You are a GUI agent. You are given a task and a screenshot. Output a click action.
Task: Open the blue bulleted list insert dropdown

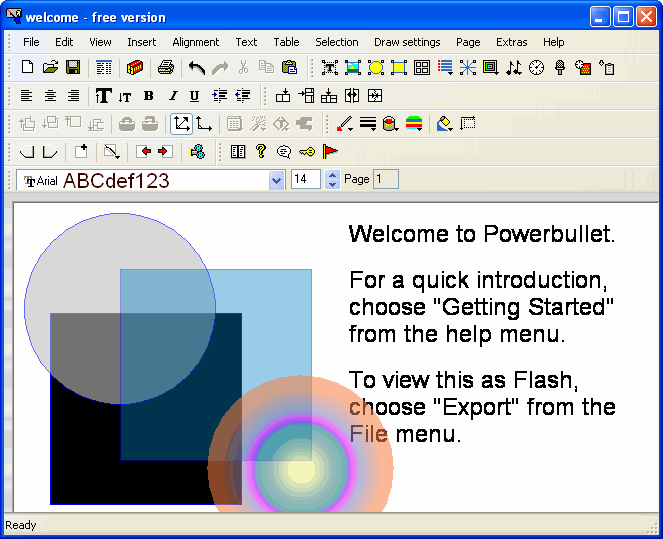click(x=445, y=67)
